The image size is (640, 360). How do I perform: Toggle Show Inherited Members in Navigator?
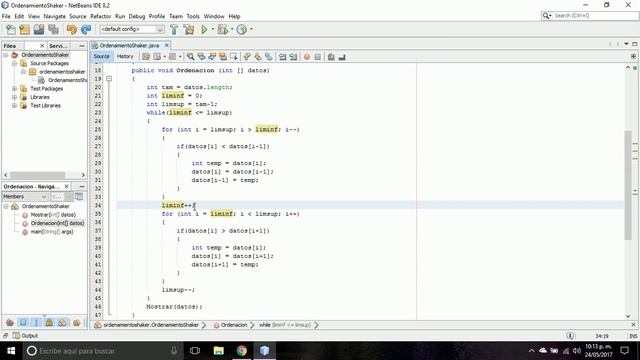(x=10, y=322)
